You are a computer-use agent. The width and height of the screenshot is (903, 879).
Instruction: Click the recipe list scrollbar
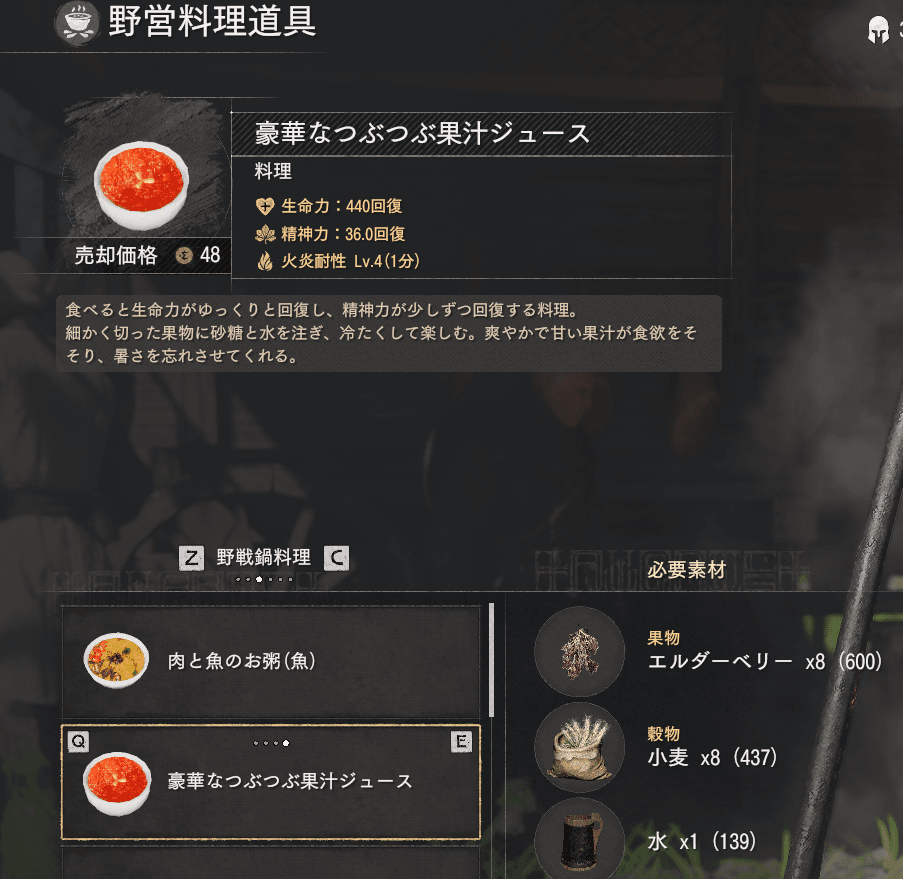point(491,660)
